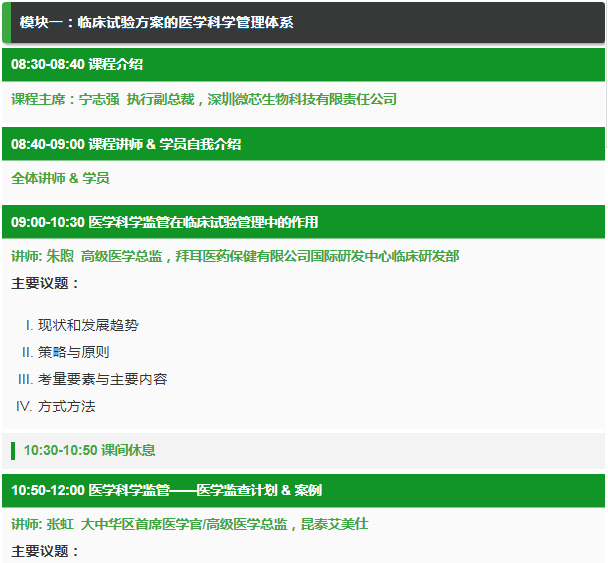Select the 08:30-08:40 课程介绍 session bar
This screenshot has height=563, width=608.
click(x=303, y=65)
